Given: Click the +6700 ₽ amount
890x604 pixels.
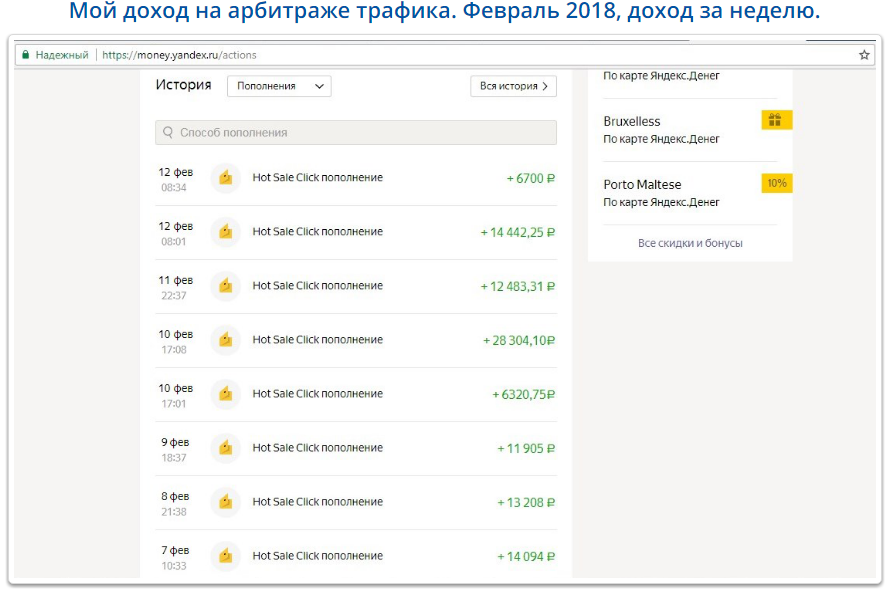Looking at the screenshot, I should (x=530, y=178).
